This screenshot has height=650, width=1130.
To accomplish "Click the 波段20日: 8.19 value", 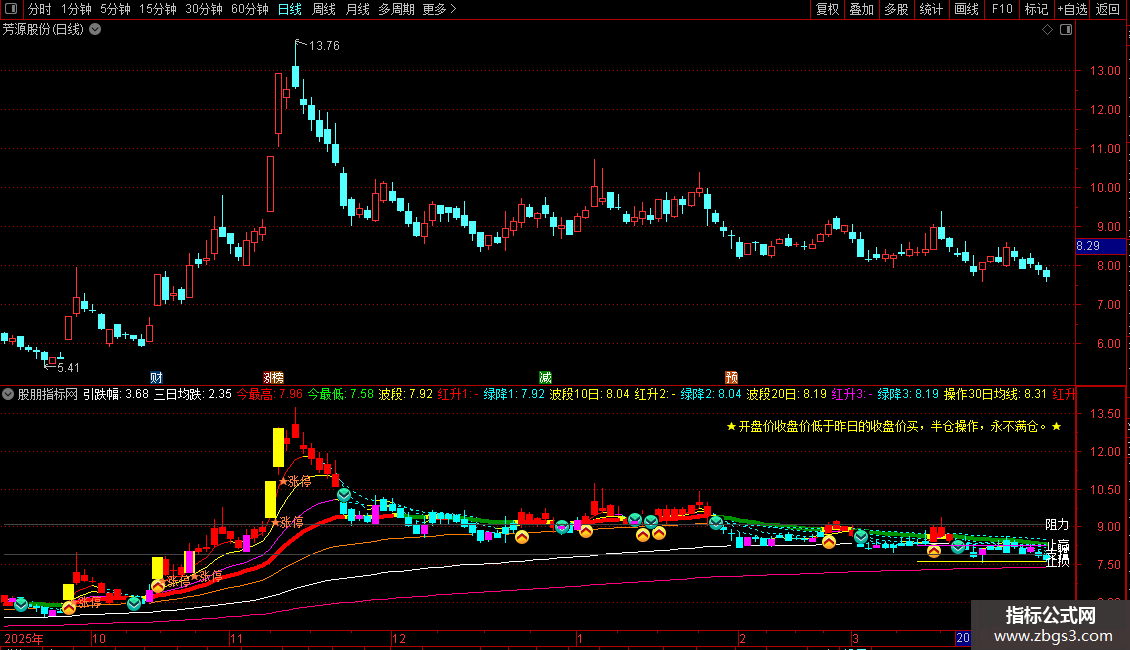I will pos(786,394).
